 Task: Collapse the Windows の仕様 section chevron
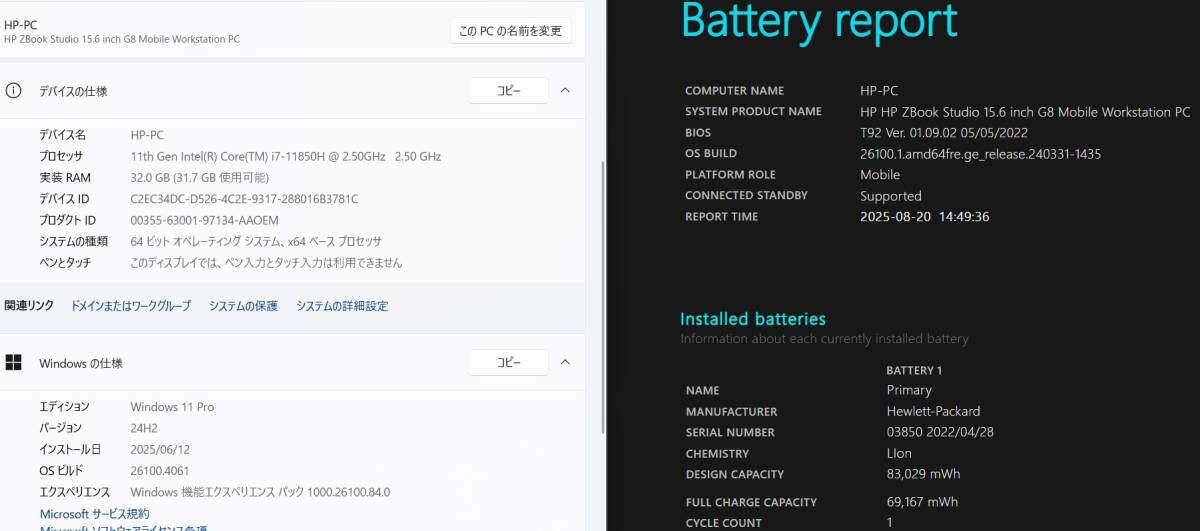tap(565, 362)
